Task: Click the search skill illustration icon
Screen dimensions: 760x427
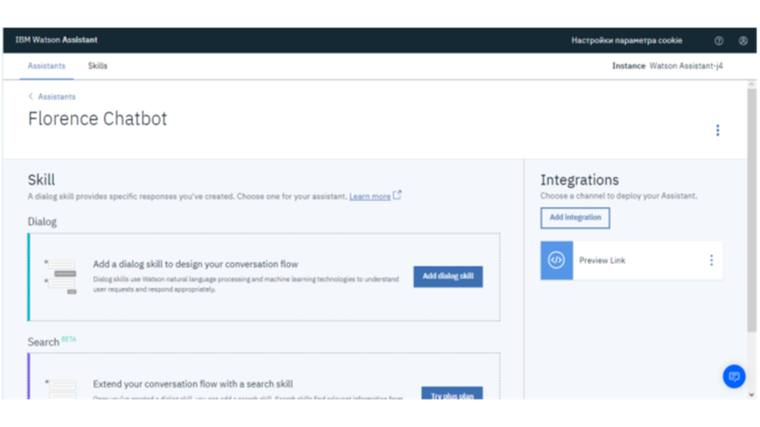Action: pyautogui.click(x=62, y=389)
